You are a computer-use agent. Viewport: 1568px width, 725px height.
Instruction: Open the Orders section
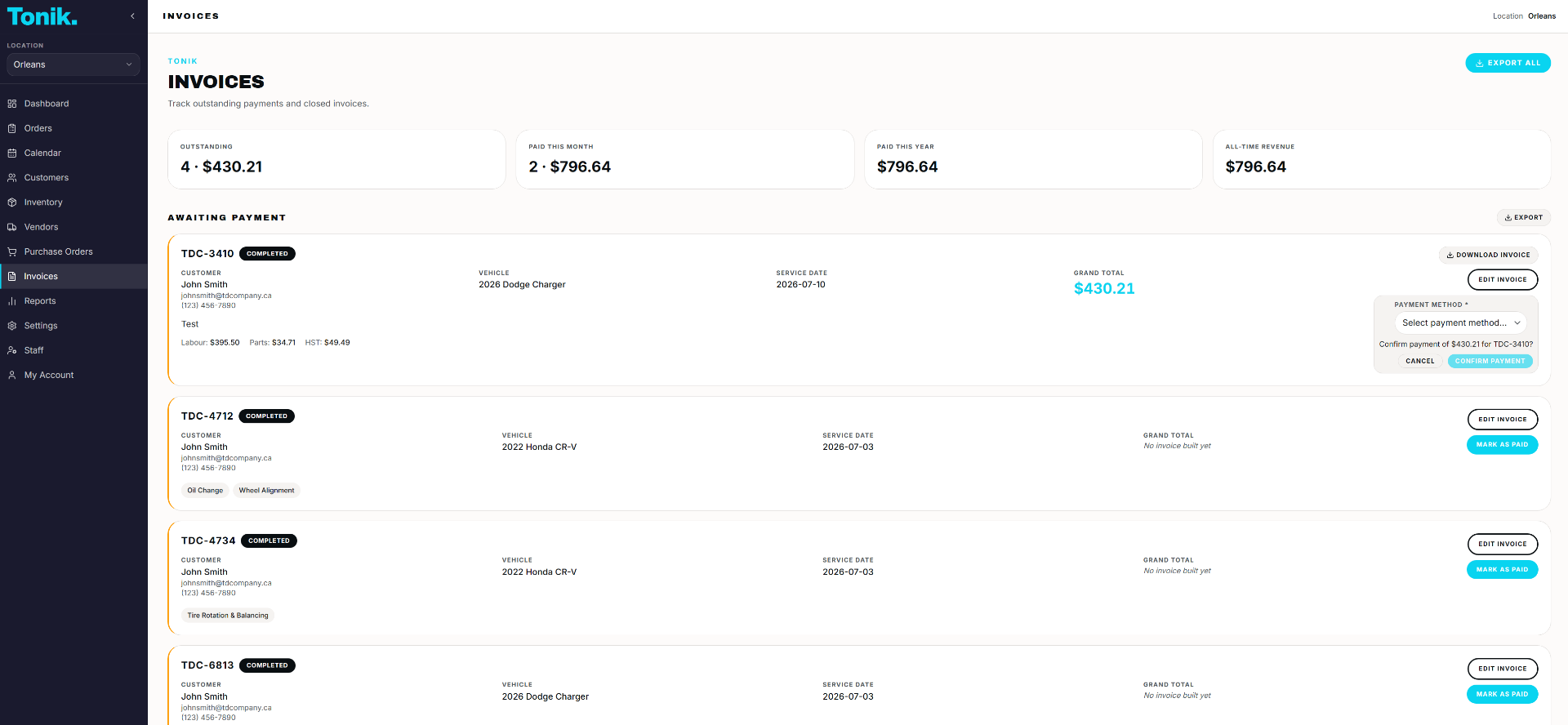pos(73,128)
